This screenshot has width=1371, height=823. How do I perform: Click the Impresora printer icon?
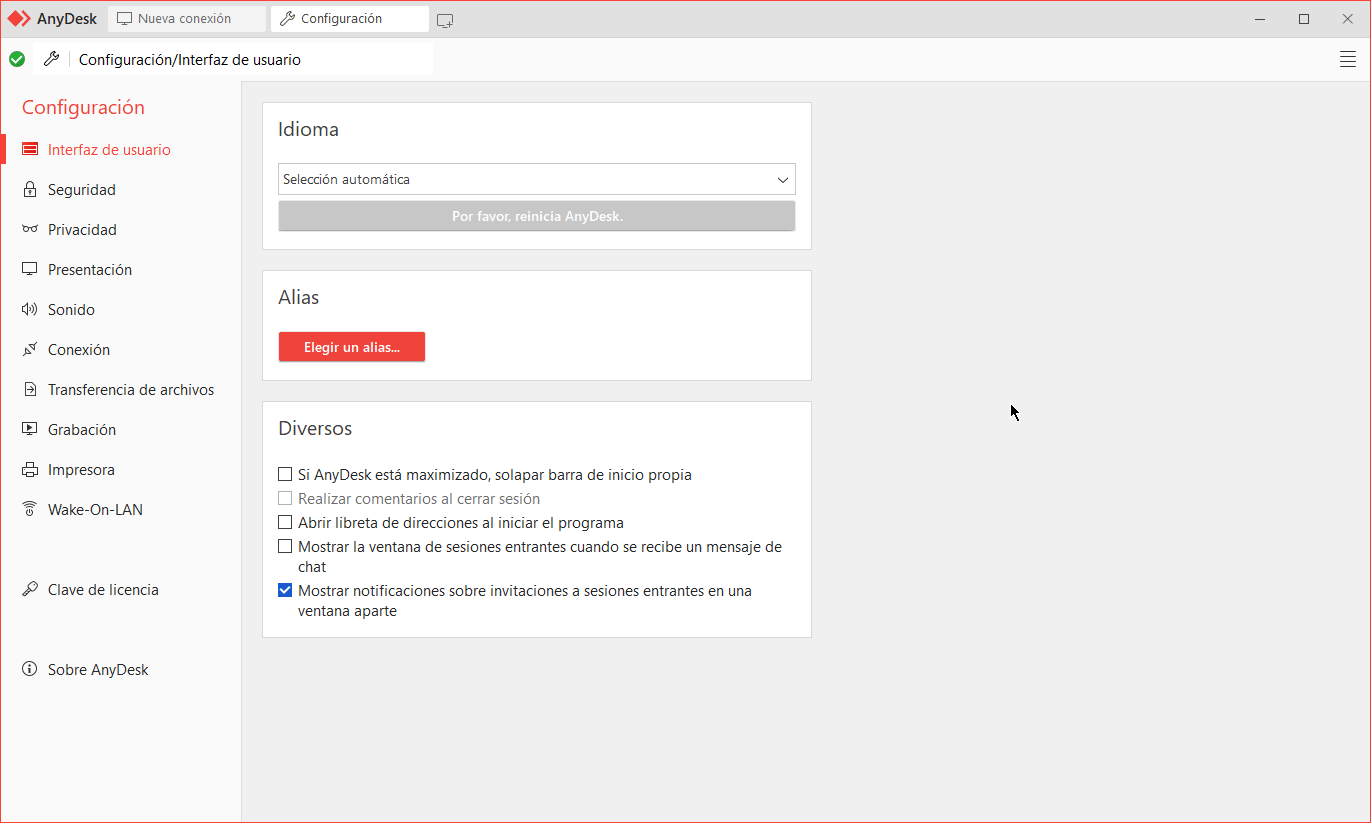click(29, 470)
